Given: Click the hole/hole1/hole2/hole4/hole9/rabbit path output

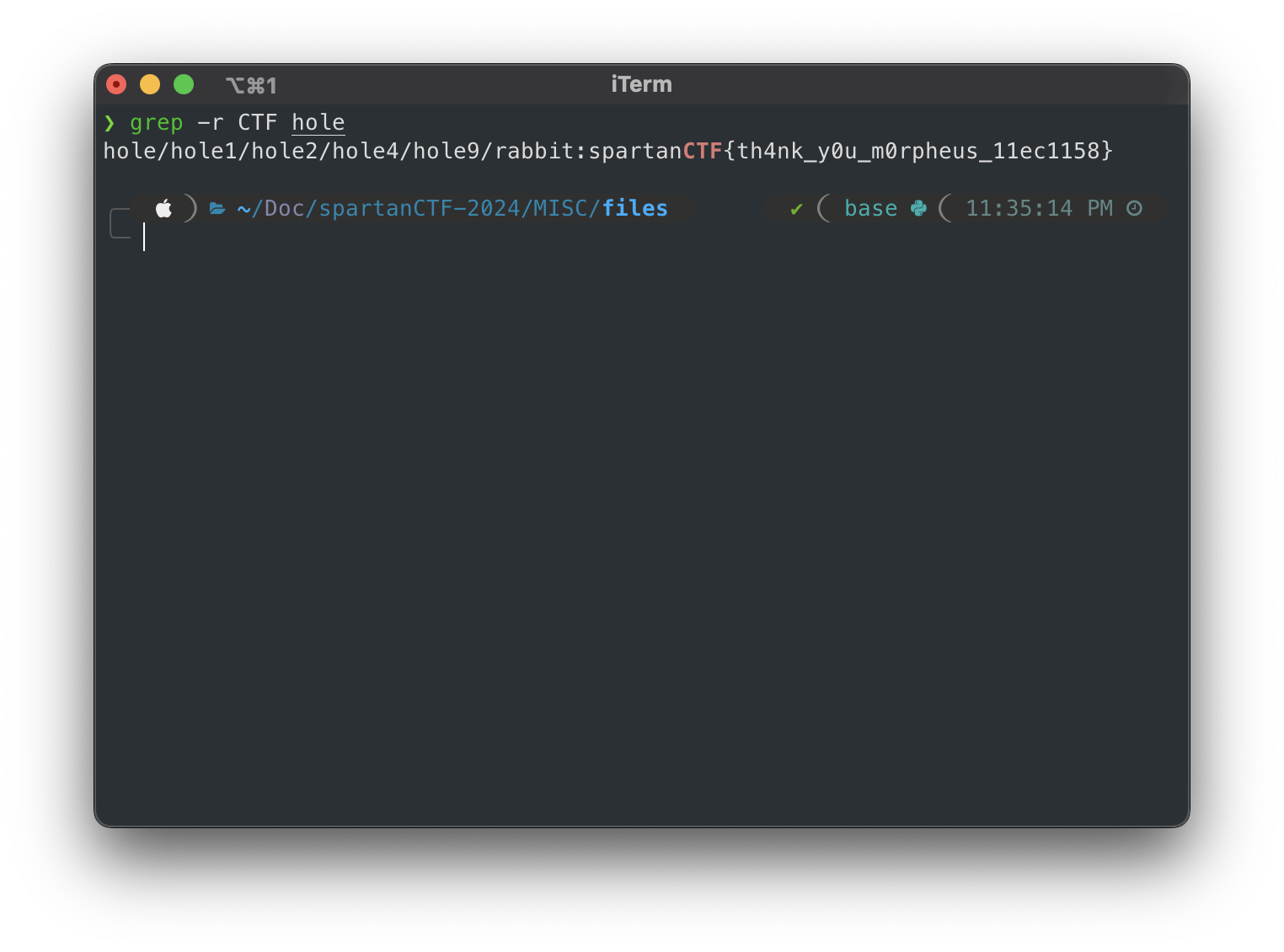Looking at the screenshot, I should point(339,151).
